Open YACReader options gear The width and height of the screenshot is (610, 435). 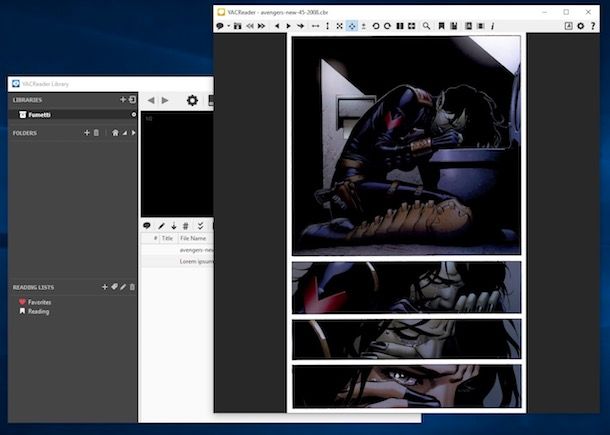click(580, 26)
